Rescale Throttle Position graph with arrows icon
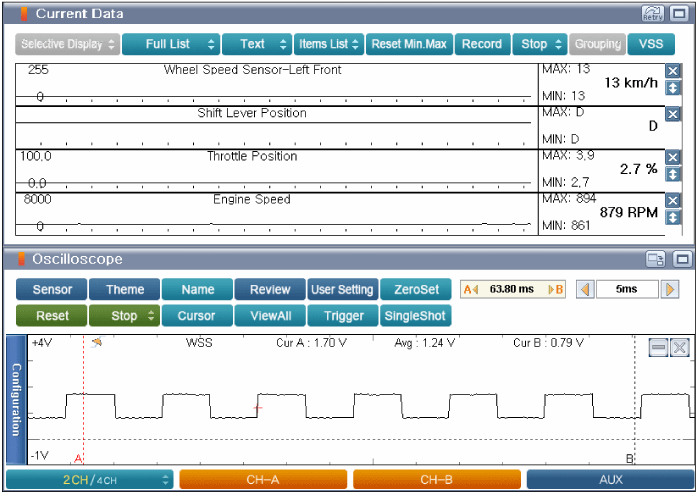Viewport: 700px width, 495px height. [x=673, y=174]
